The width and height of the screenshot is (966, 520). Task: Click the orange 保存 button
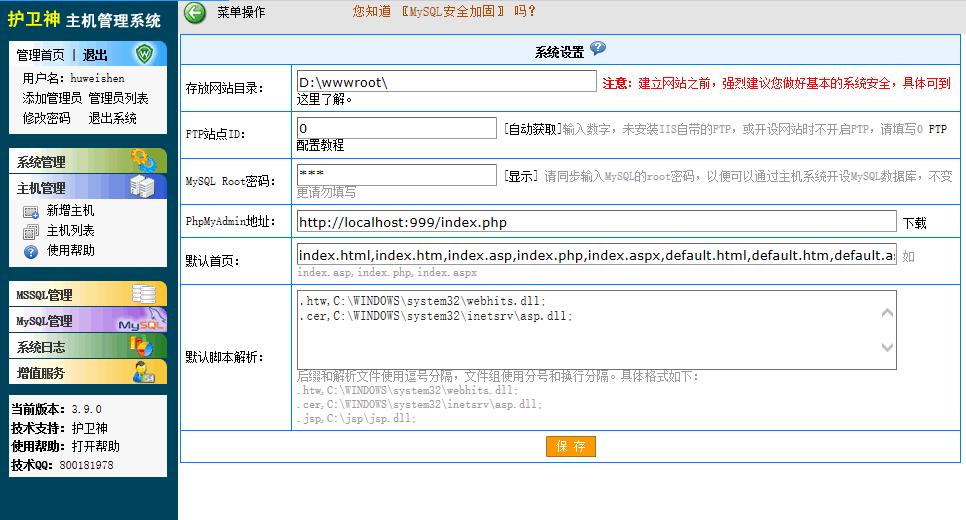click(571, 446)
